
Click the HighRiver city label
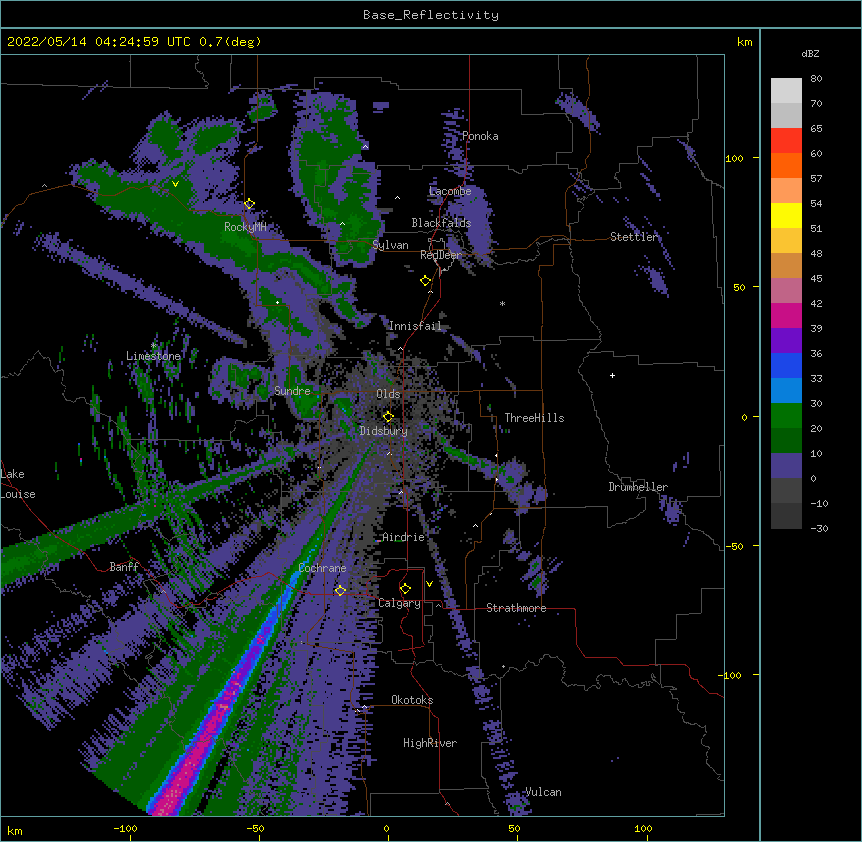point(430,743)
